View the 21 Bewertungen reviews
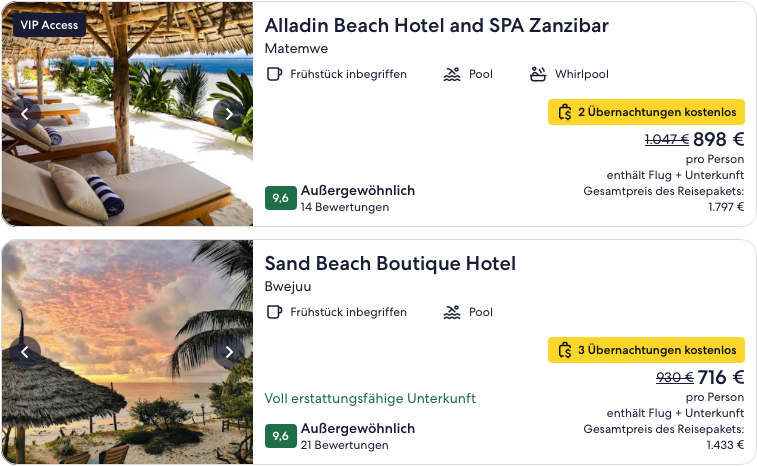757x466 pixels. point(344,445)
